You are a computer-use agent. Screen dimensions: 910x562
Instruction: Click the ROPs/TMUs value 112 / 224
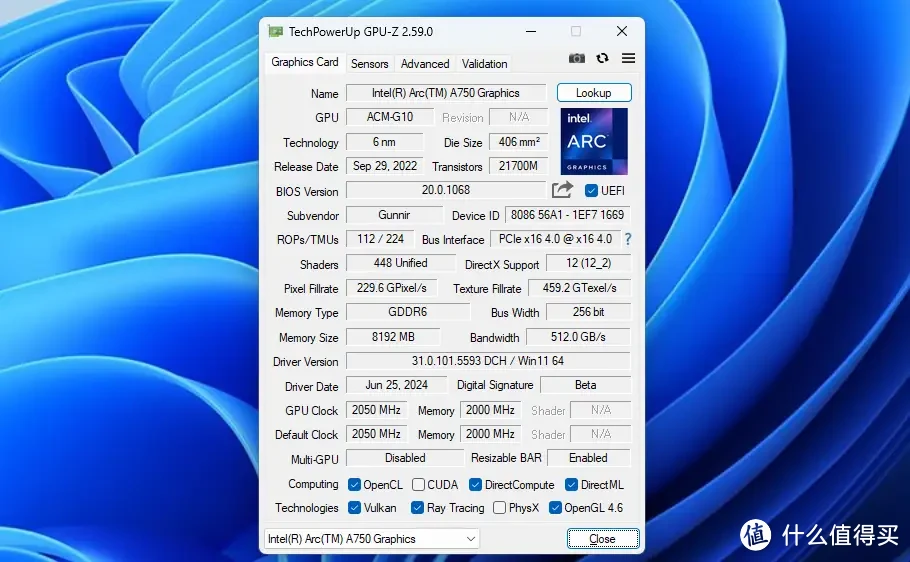point(380,239)
